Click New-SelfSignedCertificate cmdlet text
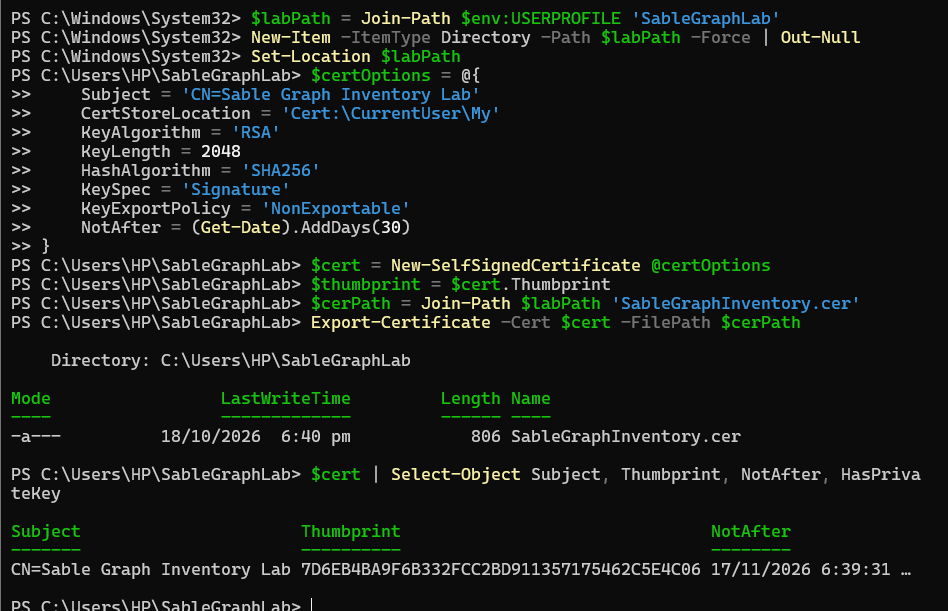948x611 pixels. [515, 265]
